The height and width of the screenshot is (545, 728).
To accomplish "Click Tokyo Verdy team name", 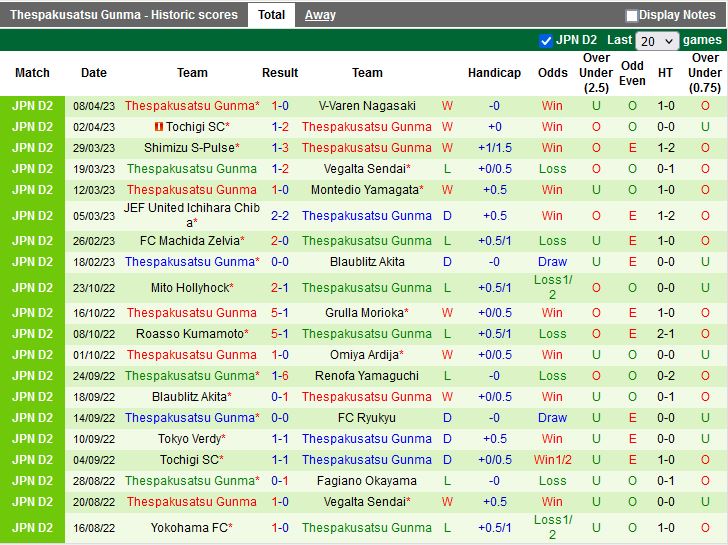I will (x=189, y=439).
